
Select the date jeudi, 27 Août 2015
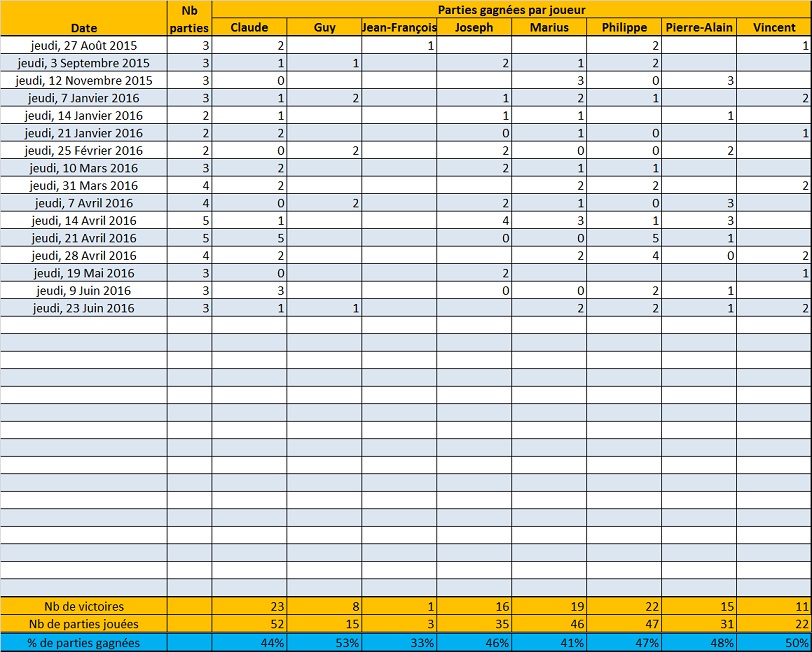coord(83,46)
